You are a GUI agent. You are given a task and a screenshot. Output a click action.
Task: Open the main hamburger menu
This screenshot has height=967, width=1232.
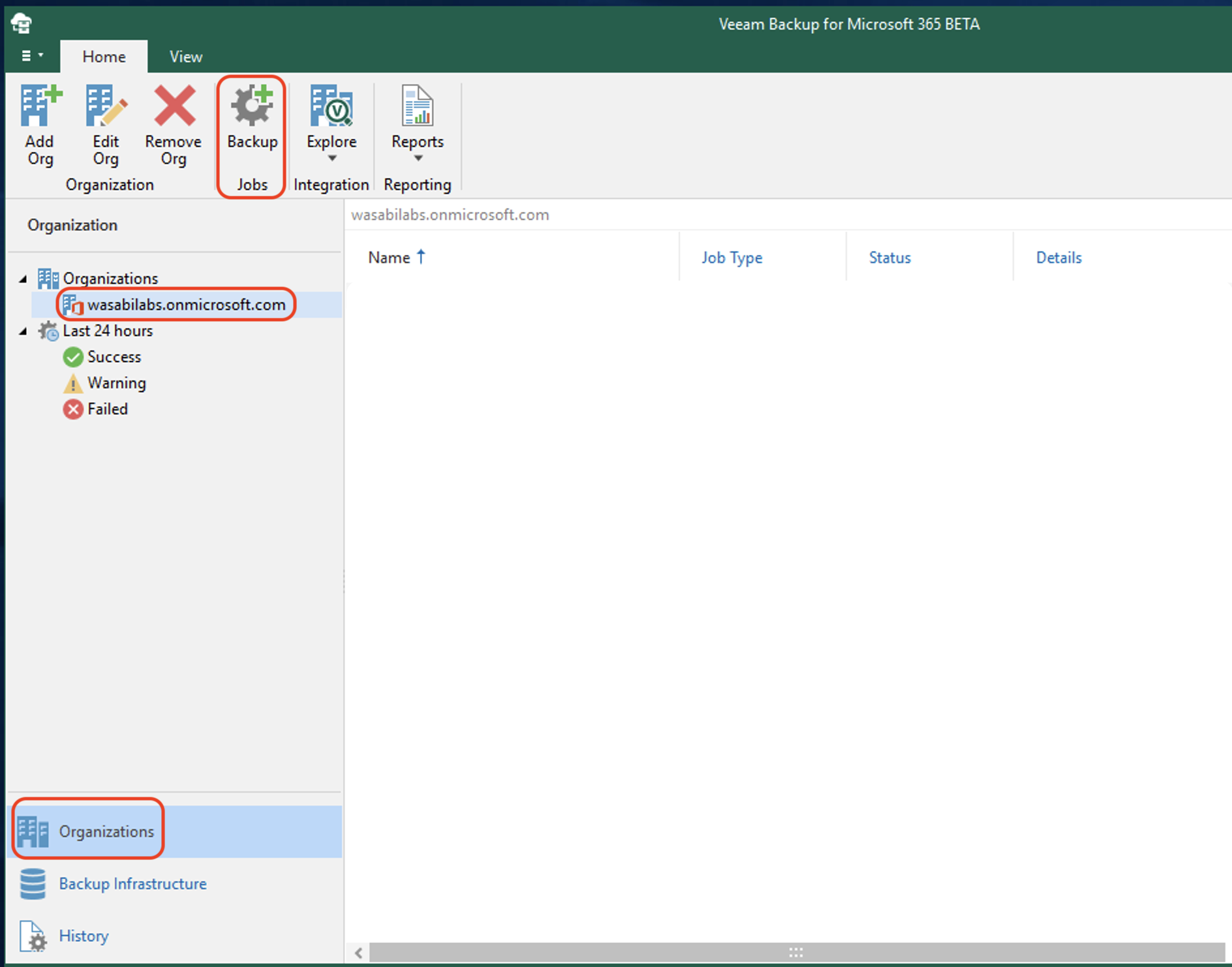[x=32, y=56]
